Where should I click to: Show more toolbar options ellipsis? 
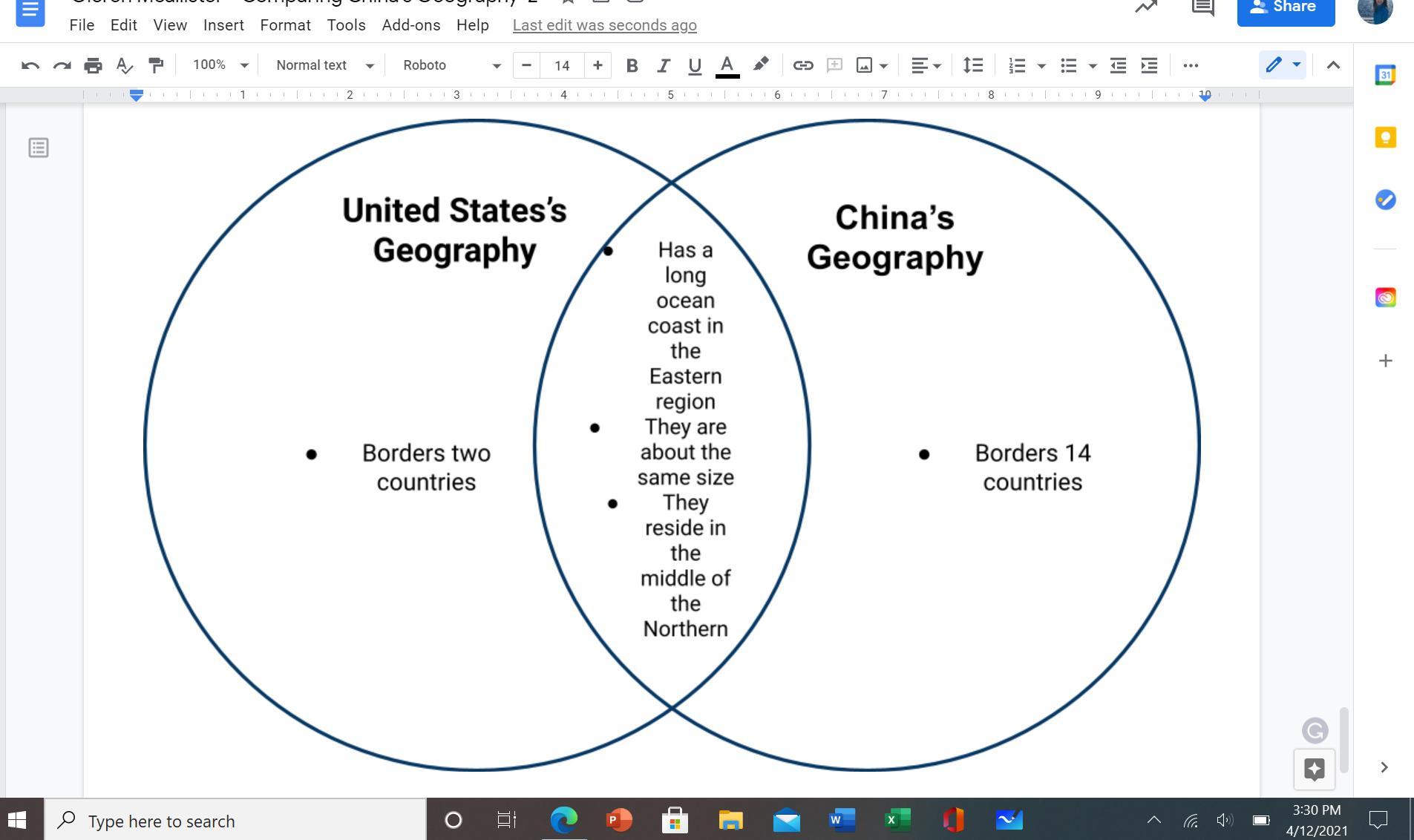click(x=1191, y=65)
